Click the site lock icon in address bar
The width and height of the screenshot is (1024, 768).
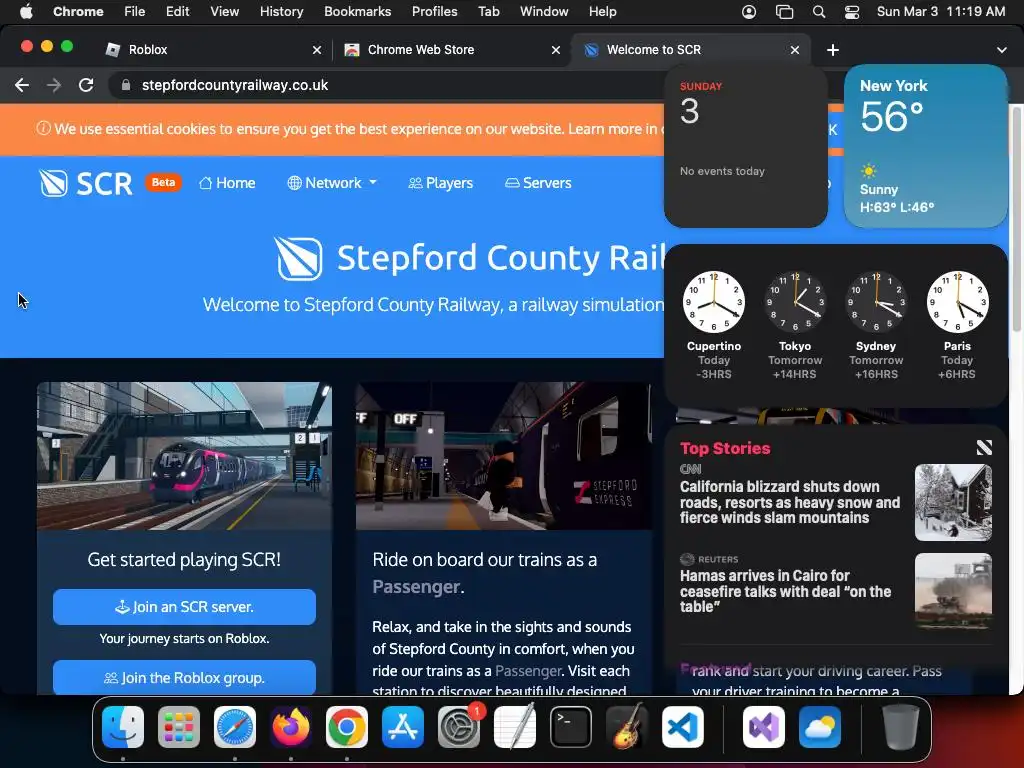(126, 85)
